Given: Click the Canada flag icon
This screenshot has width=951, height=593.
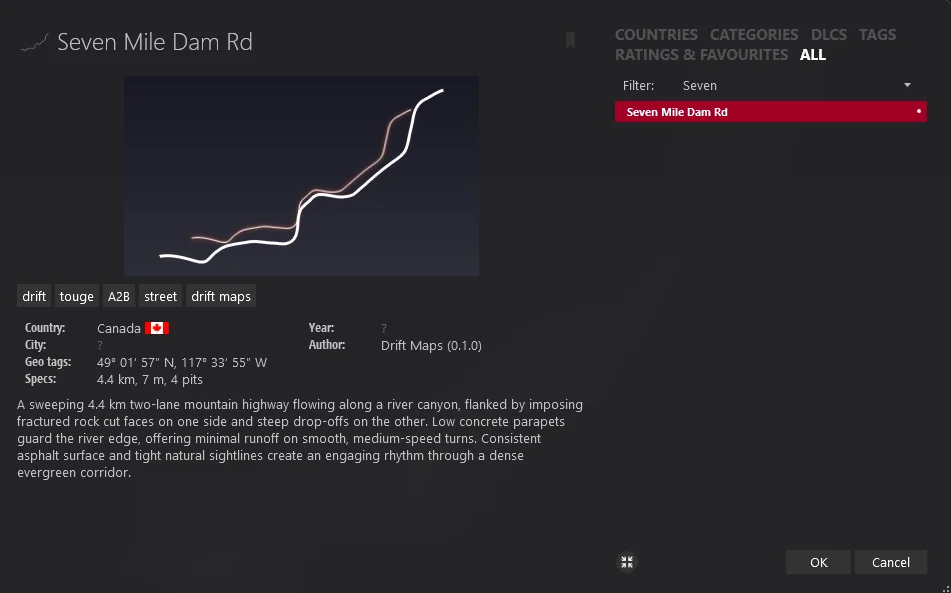Looking at the screenshot, I should click(x=156, y=328).
